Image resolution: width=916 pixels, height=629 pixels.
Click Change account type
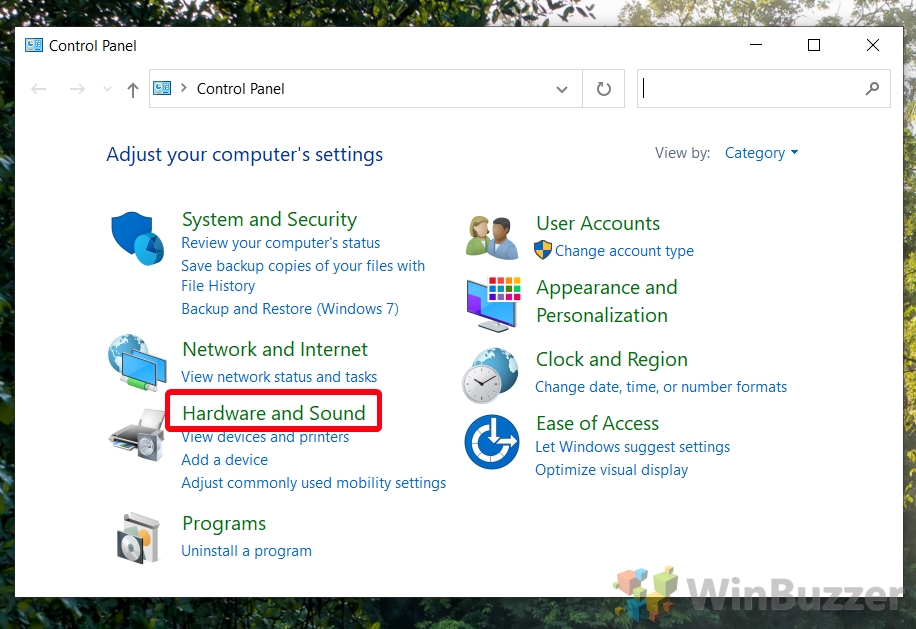click(624, 251)
